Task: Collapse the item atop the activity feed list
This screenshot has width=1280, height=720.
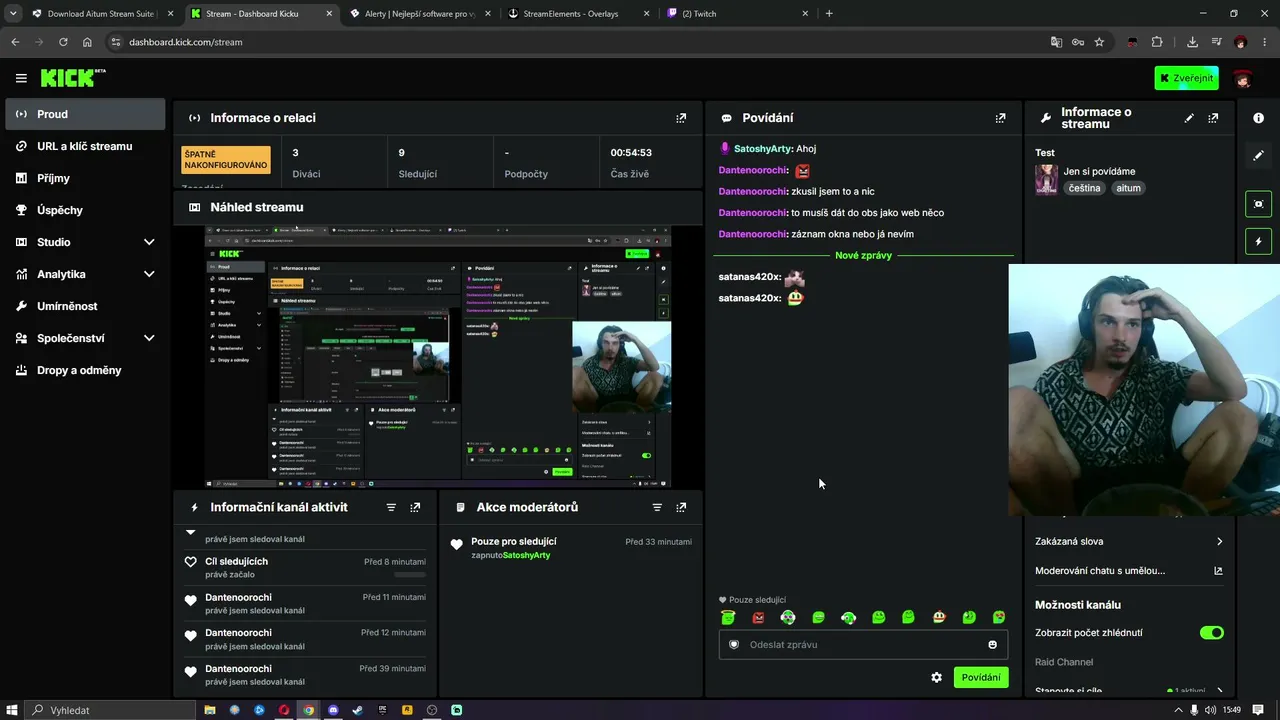Action: point(191,532)
